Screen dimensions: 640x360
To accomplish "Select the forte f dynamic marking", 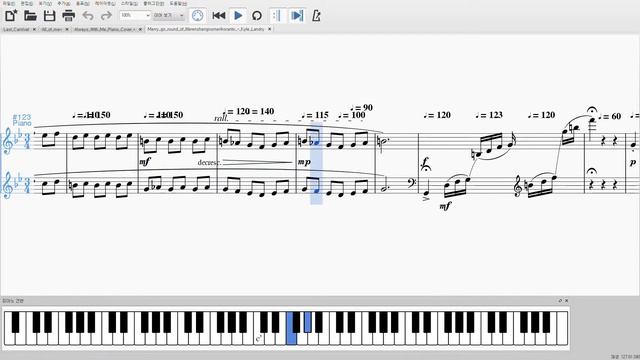I will point(426,163).
